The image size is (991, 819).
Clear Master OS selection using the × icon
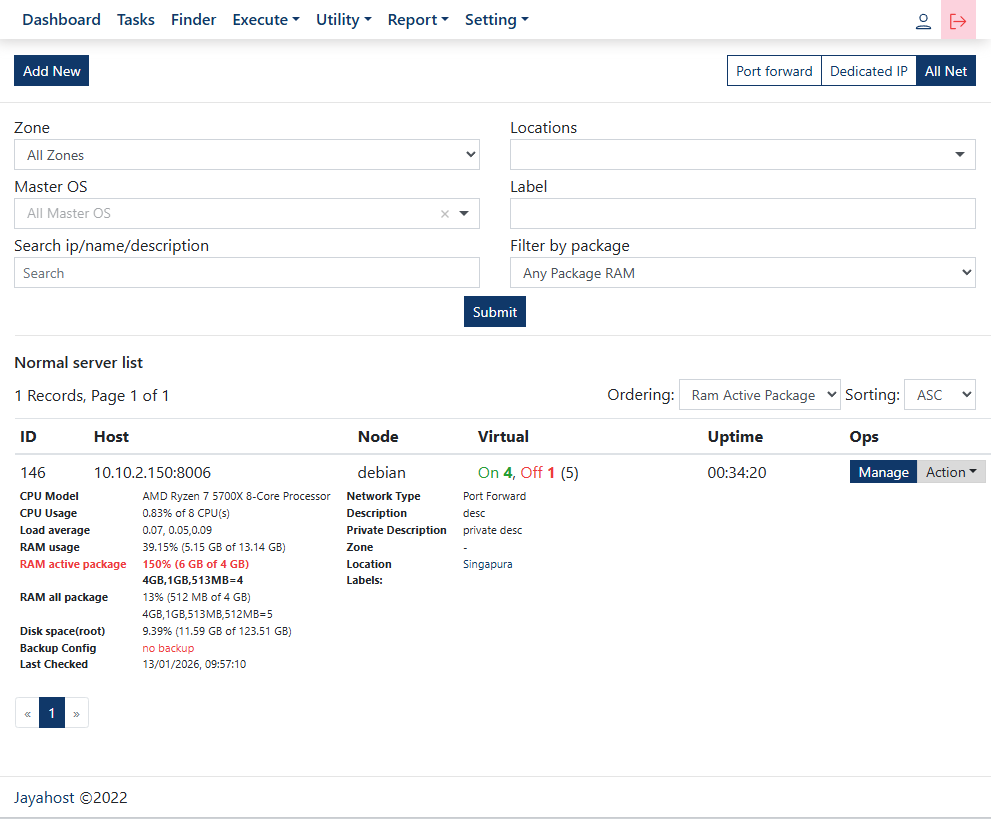[444, 213]
